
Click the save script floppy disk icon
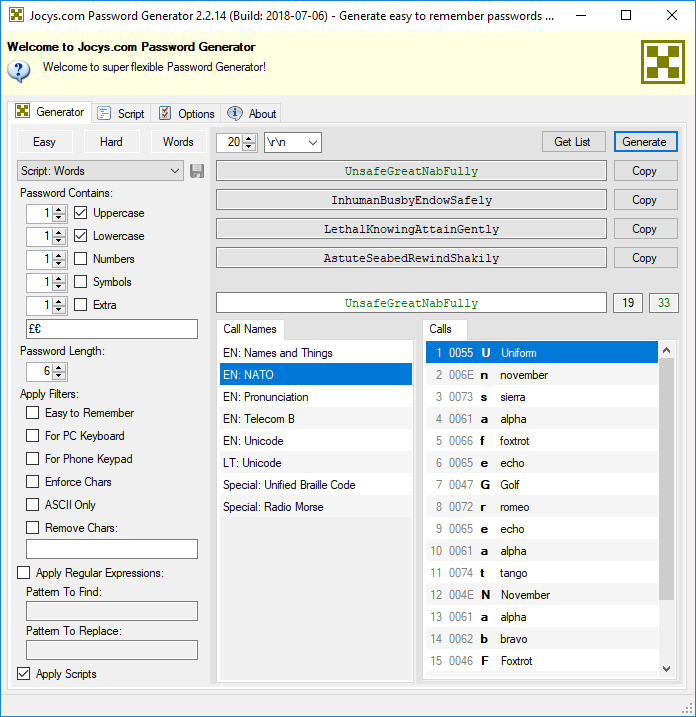pos(197,171)
